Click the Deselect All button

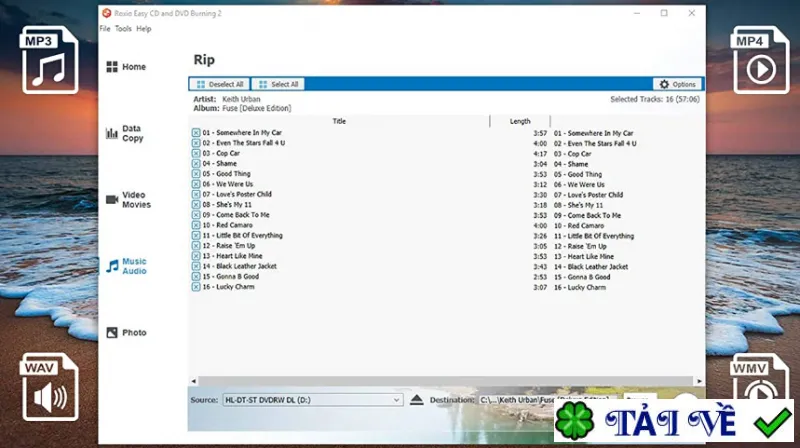pos(219,84)
